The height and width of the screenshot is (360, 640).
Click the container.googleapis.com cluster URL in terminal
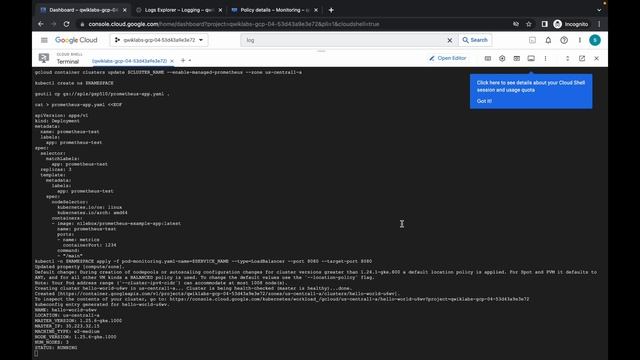click(228, 294)
